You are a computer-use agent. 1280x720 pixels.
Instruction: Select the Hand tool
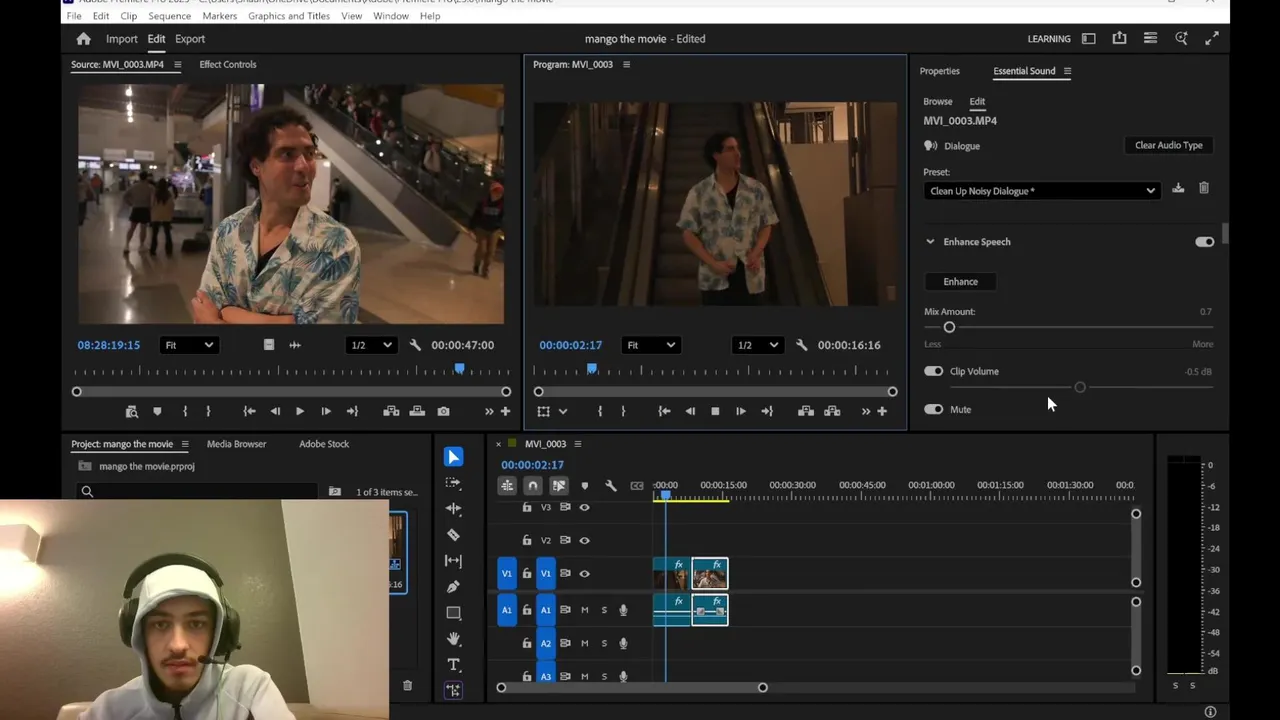coord(454,639)
